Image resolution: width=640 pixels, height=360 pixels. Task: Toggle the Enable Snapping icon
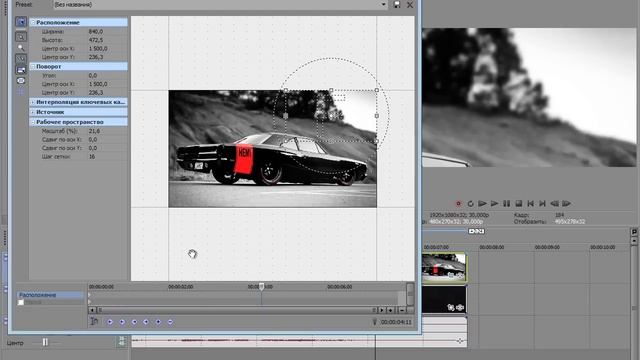point(21,59)
